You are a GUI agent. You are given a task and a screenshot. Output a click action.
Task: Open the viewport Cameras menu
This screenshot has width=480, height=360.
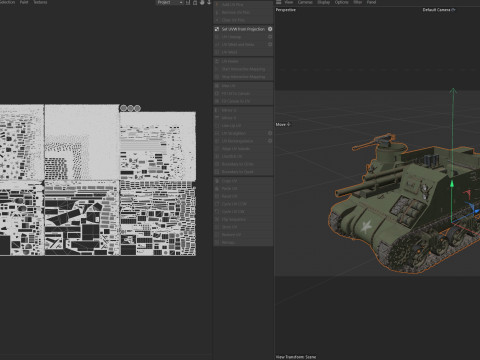pos(305,2)
